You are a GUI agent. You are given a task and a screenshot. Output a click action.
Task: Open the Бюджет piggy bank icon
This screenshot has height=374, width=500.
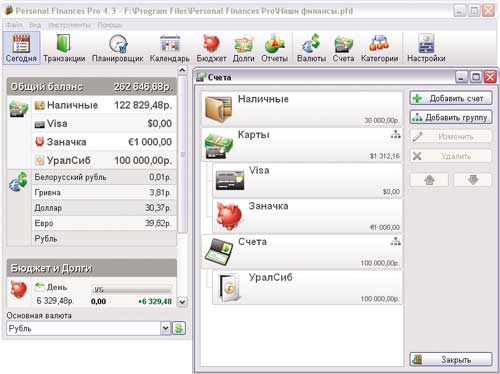(211, 48)
